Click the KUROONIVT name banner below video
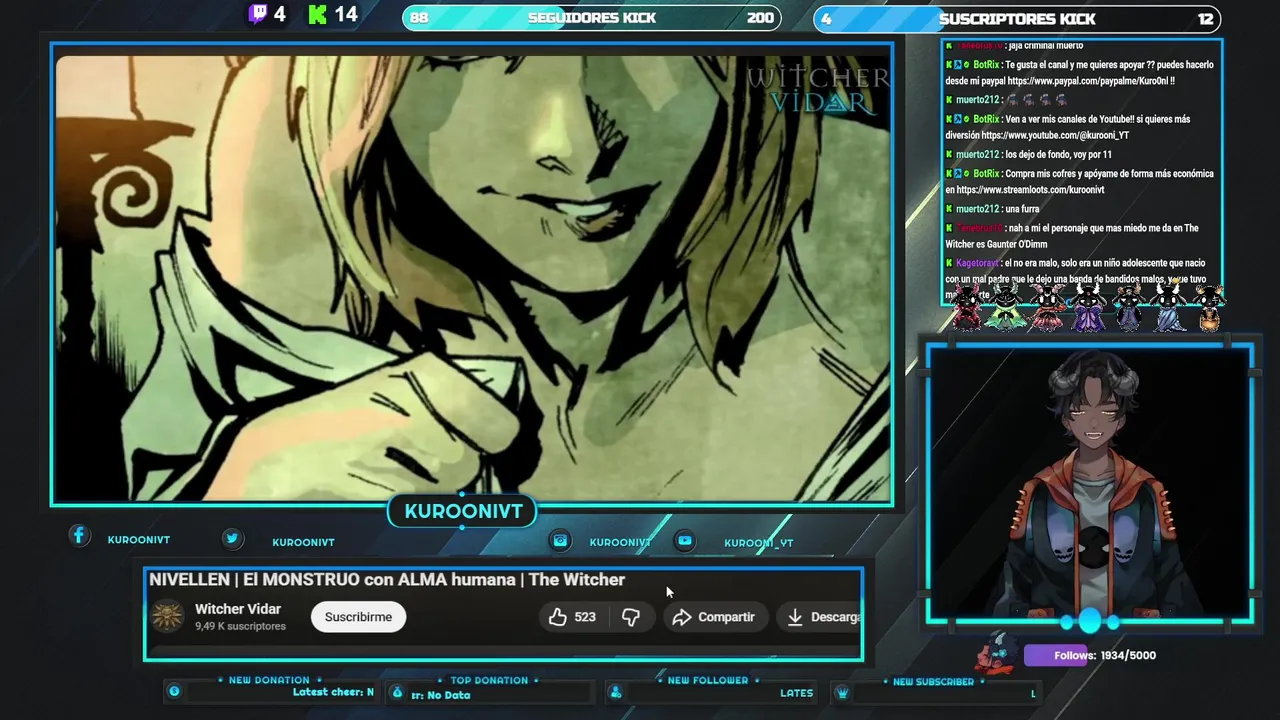The width and height of the screenshot is (1280, 720). click(463, 511)
